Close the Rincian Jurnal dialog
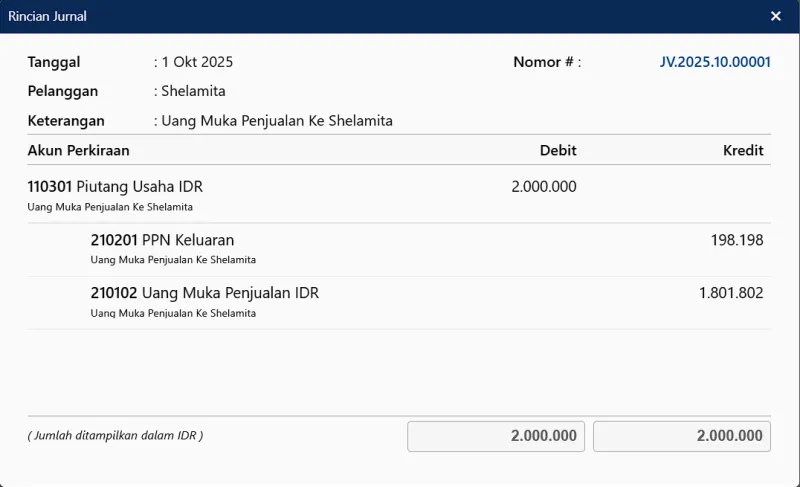Viewport: 800px width, 487px height. click(776, 16)
